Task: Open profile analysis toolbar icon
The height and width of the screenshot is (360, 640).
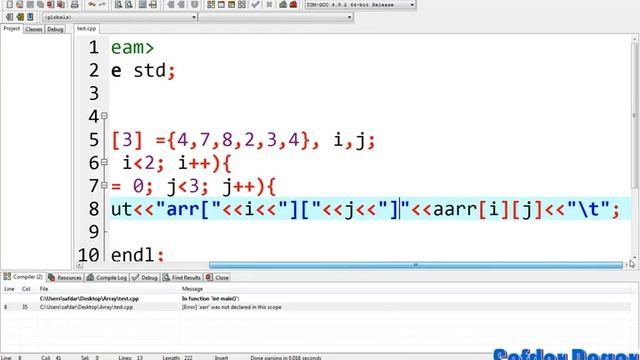Action: [x=283, y=4]
